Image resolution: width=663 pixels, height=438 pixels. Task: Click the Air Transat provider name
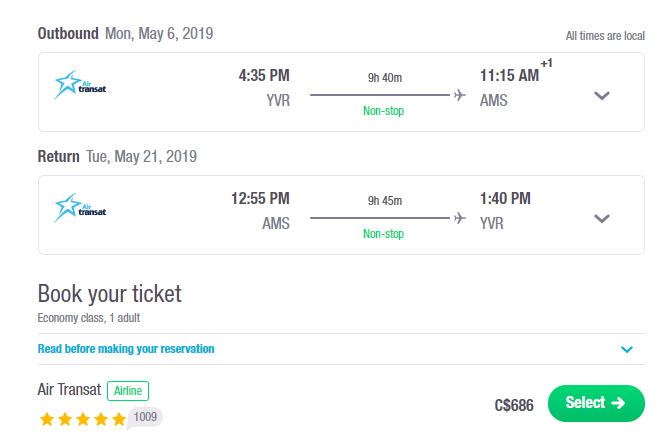click(x=69, y=389)
